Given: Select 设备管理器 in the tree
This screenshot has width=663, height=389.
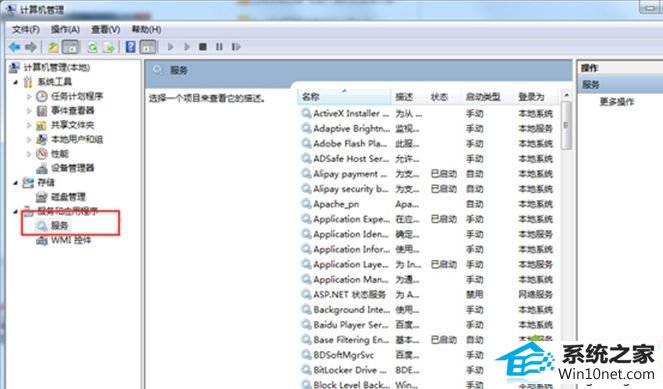Looking at the screenshot, I should click(x=72, y=168).
